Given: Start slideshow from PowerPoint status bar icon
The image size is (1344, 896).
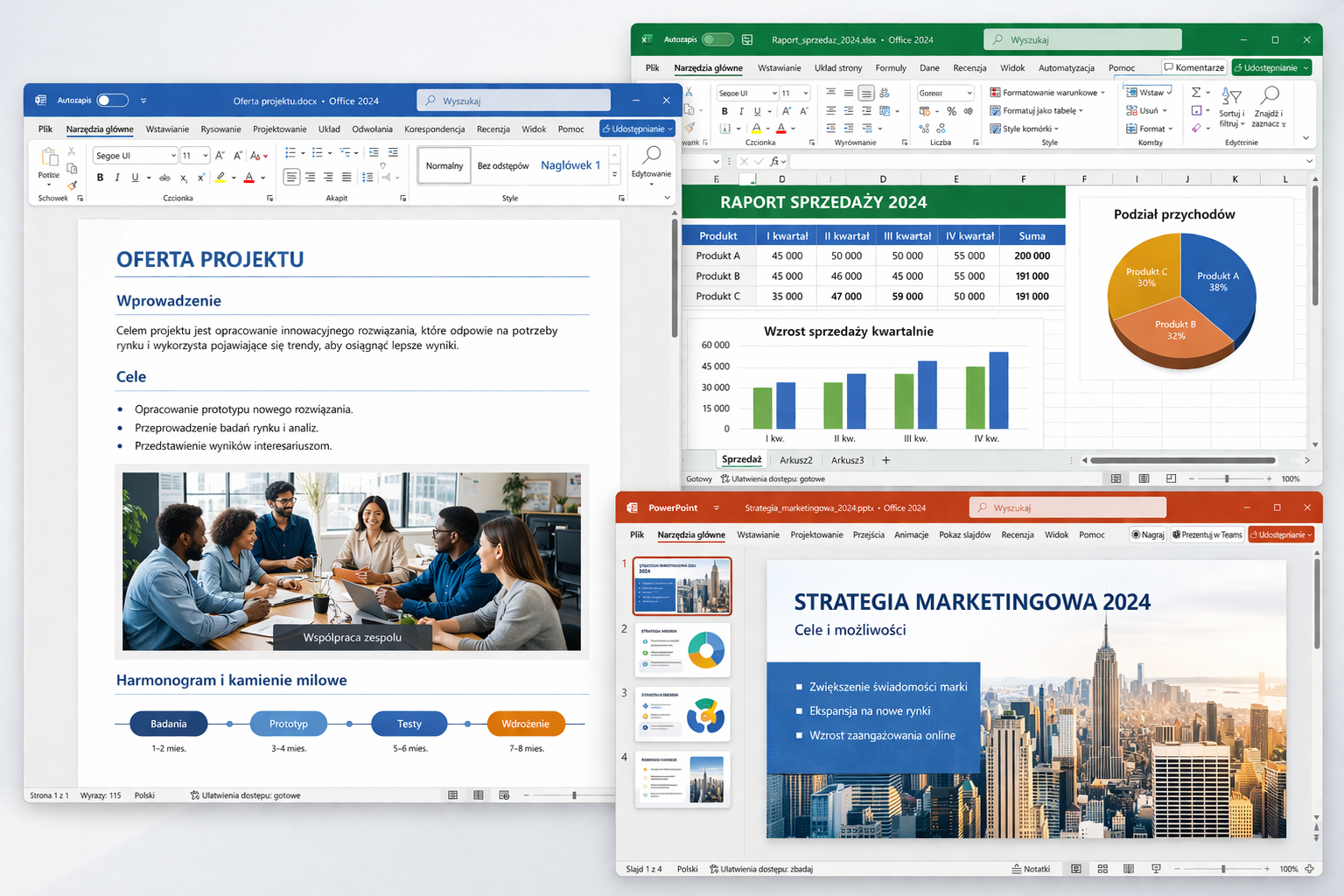Looking at the screenshot, I should pyautogui.click(x=1156, y=869).
